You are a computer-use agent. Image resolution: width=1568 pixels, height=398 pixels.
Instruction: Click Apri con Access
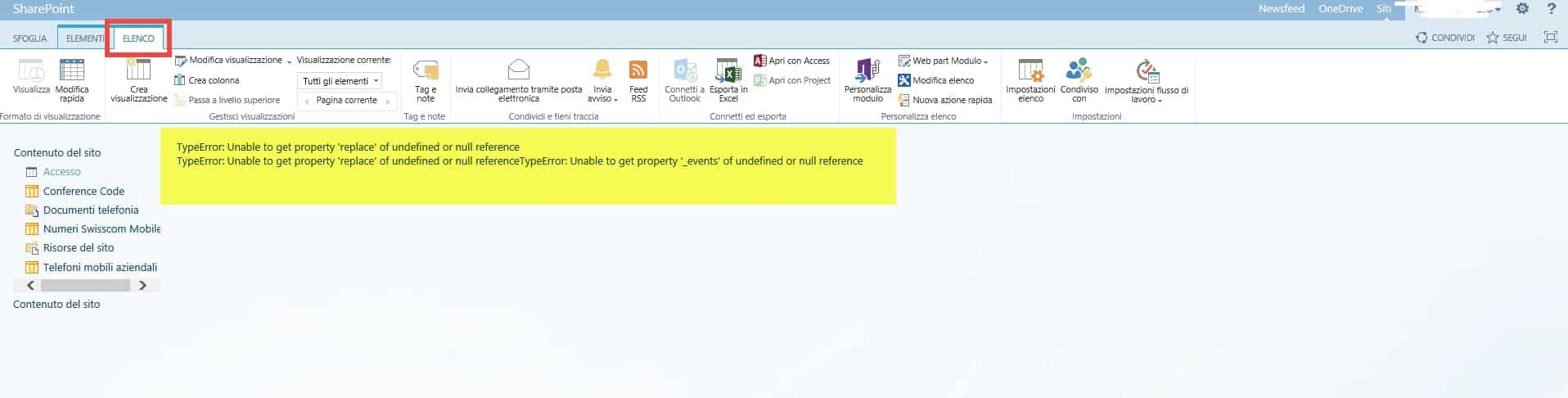pos(791,61)
